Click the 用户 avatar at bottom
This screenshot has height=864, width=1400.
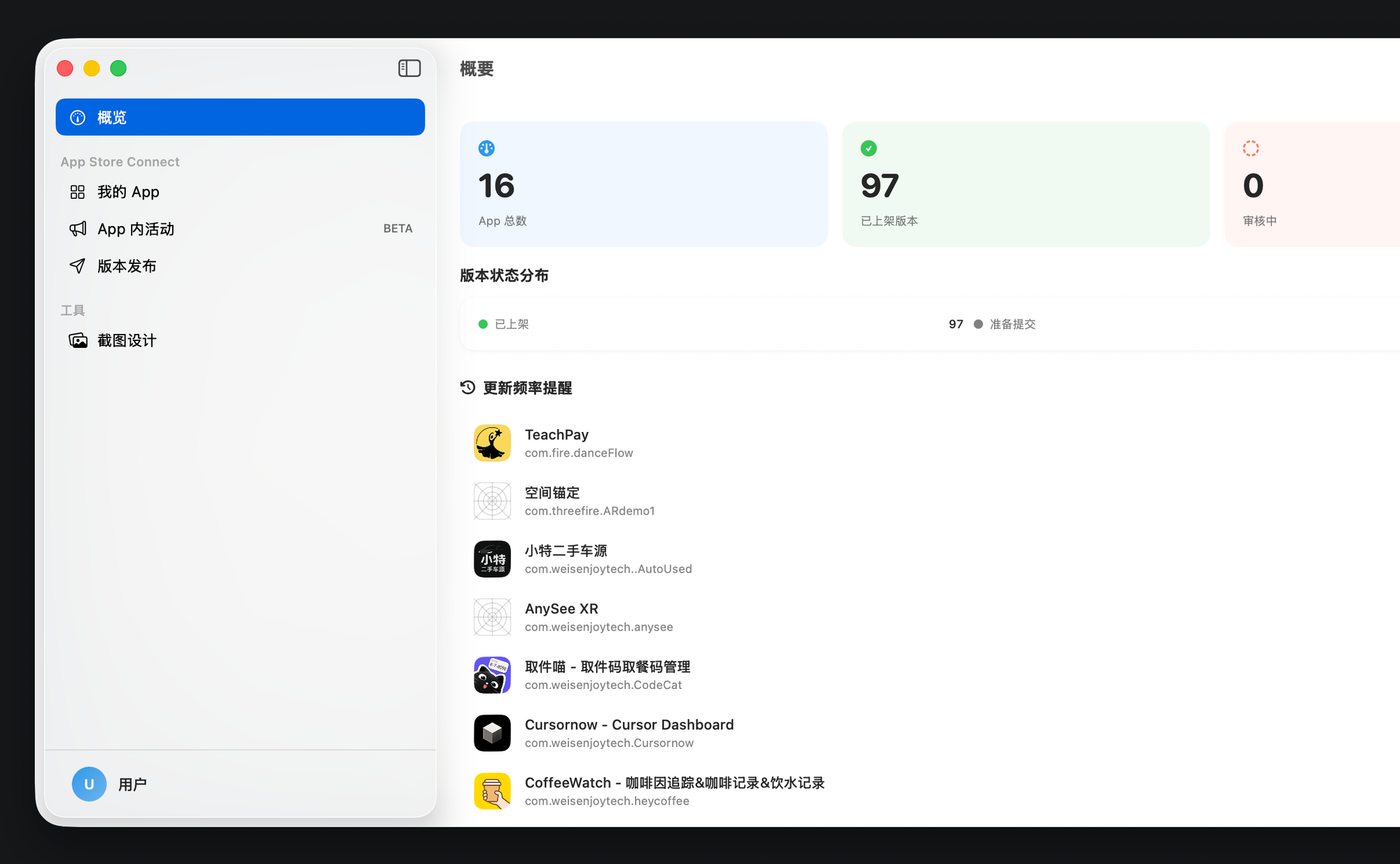tap(89, 784)
